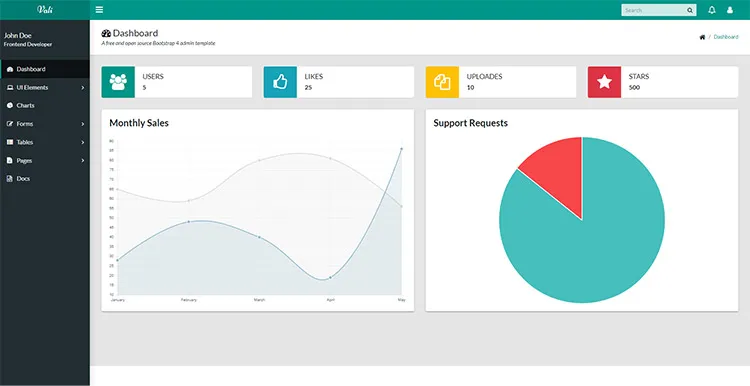The width and height of the screenshot is (750, 386).
Task: Select the Pages menu label
Action: click(24, 161)
